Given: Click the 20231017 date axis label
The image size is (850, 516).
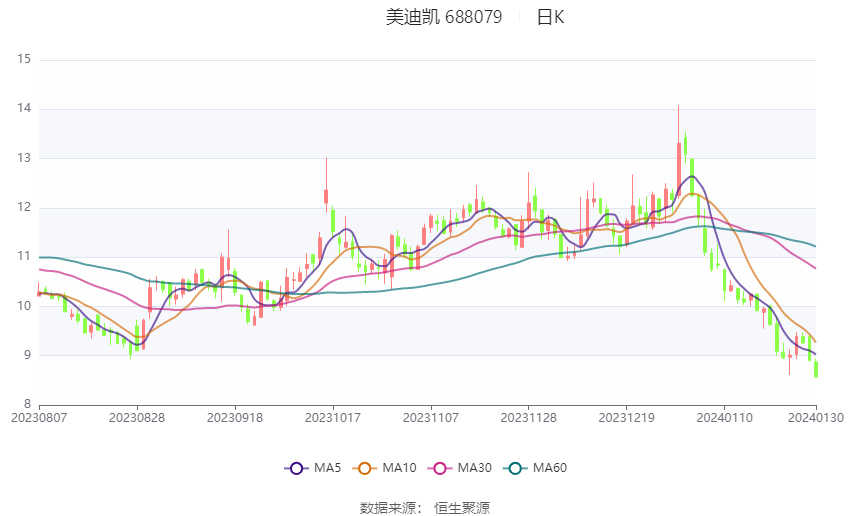Looking at the screenshot, I should coord(333,418).
